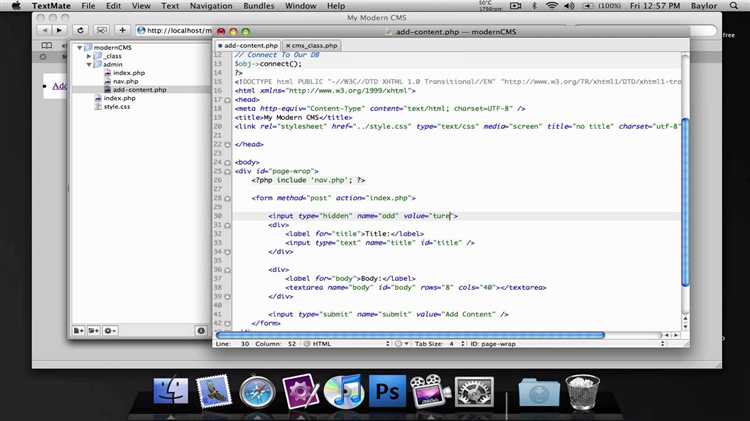
Task: Click the Safari add bookmark plus button
Action: coord(122,30)
